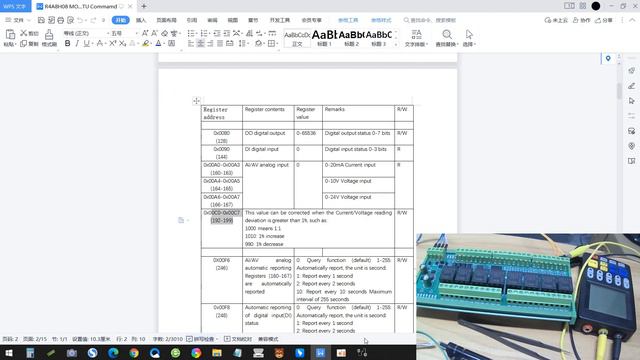Toggle Superscript formatting
The width and height of the screenshot is (640, 360).
[113, 43]
